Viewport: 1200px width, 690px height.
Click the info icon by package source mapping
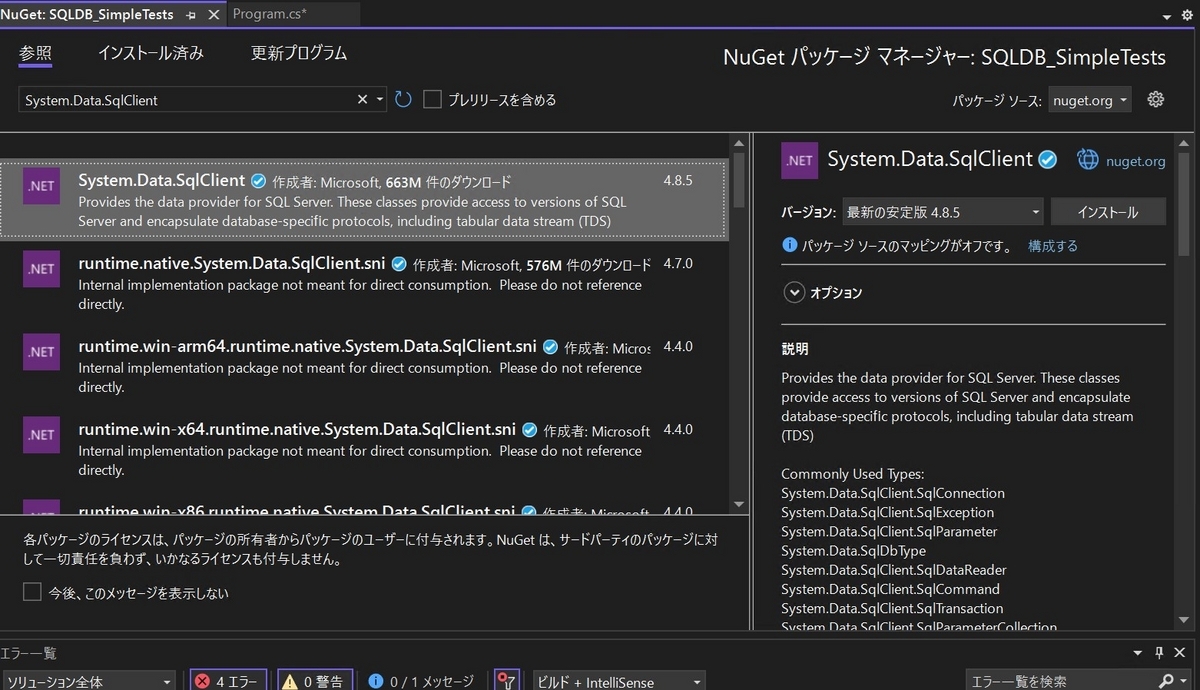[790, 245]
